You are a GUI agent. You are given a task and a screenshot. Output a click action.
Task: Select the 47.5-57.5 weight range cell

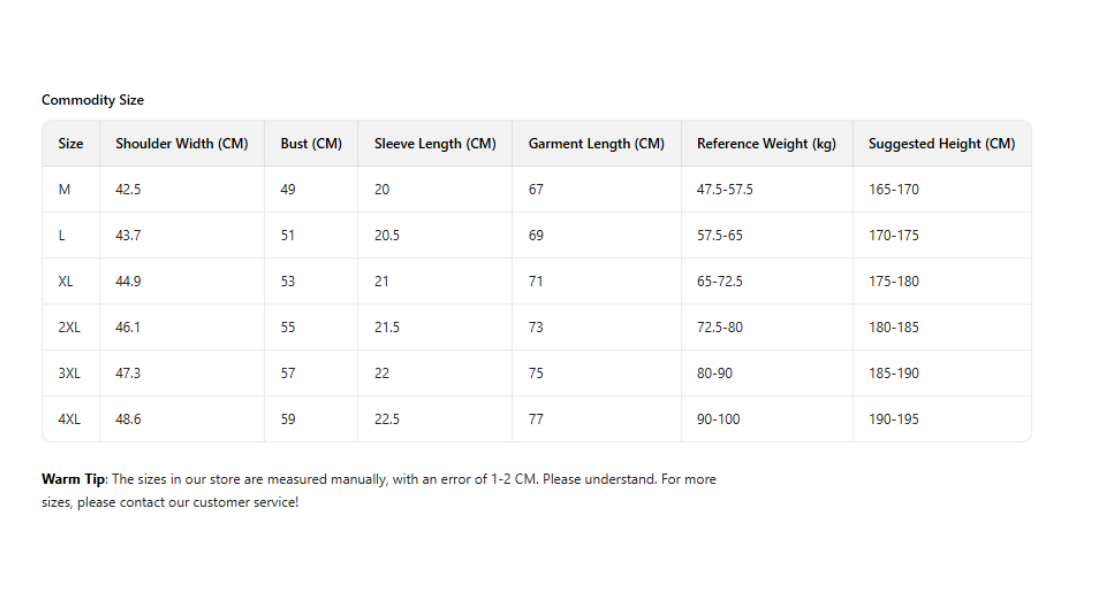[724, 190]
